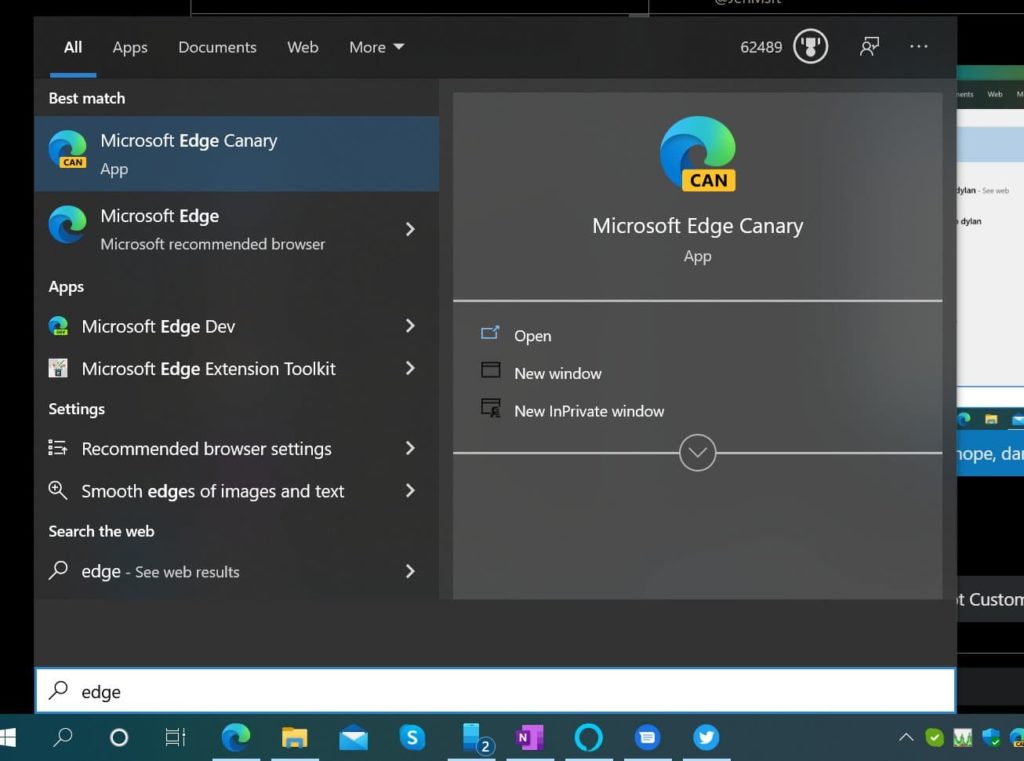This screenshot has width=1024, height=761.
Task: Open Microsoft Edge from the taskbar
Action: [235, 738]
